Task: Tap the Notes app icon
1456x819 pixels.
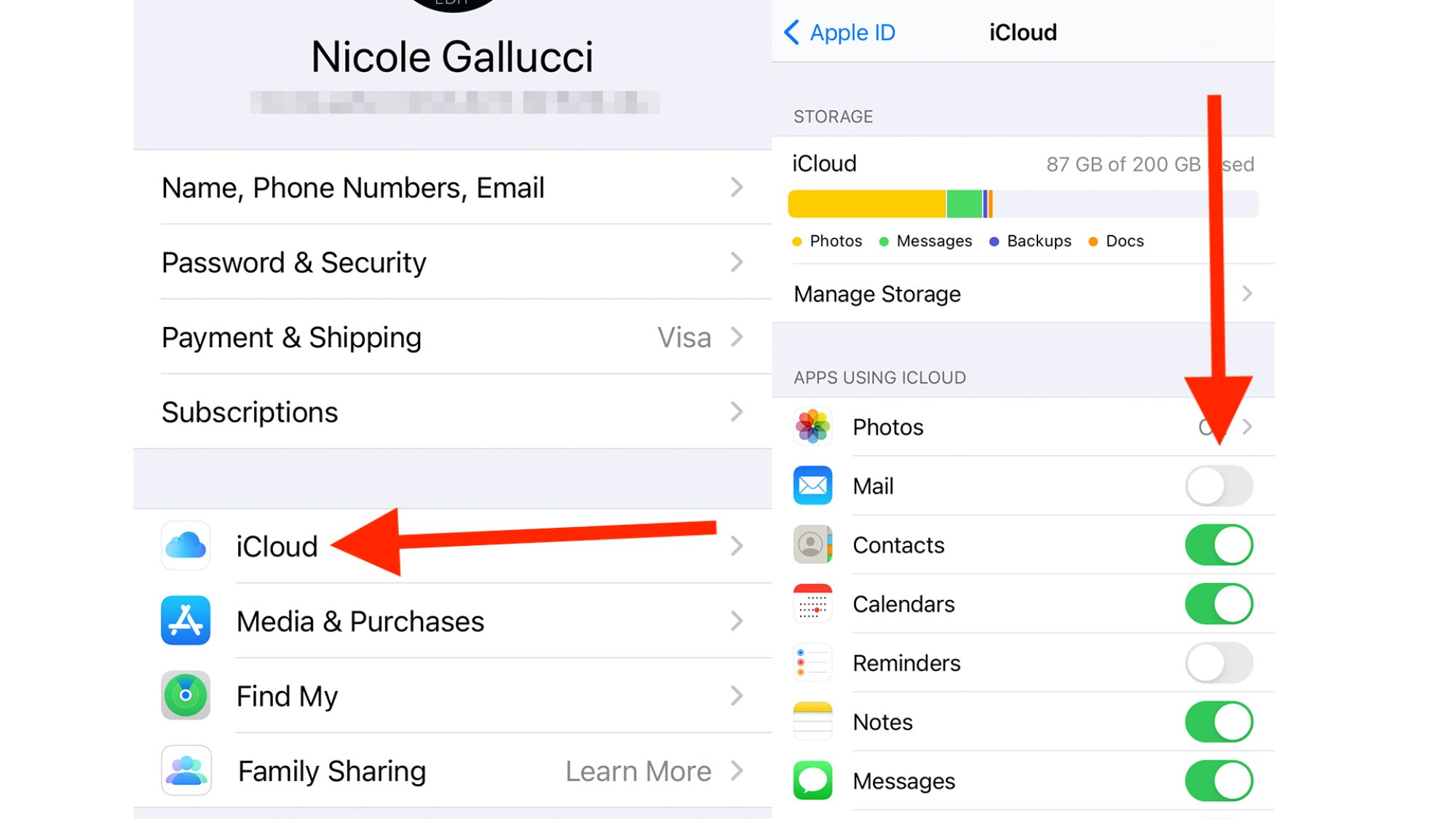Action: click(812, 721)
